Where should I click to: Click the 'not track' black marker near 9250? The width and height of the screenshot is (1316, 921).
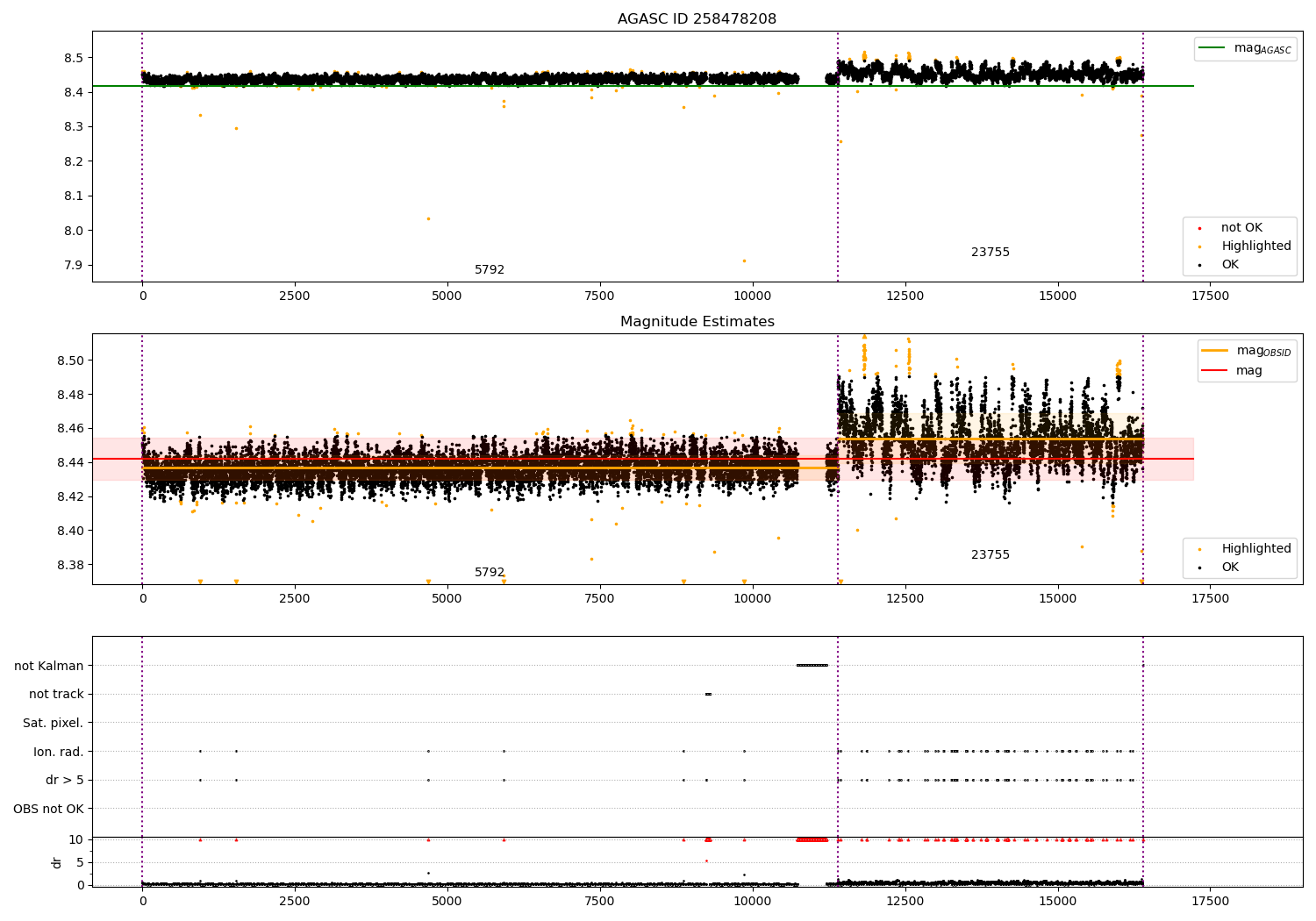coord(708,694)
